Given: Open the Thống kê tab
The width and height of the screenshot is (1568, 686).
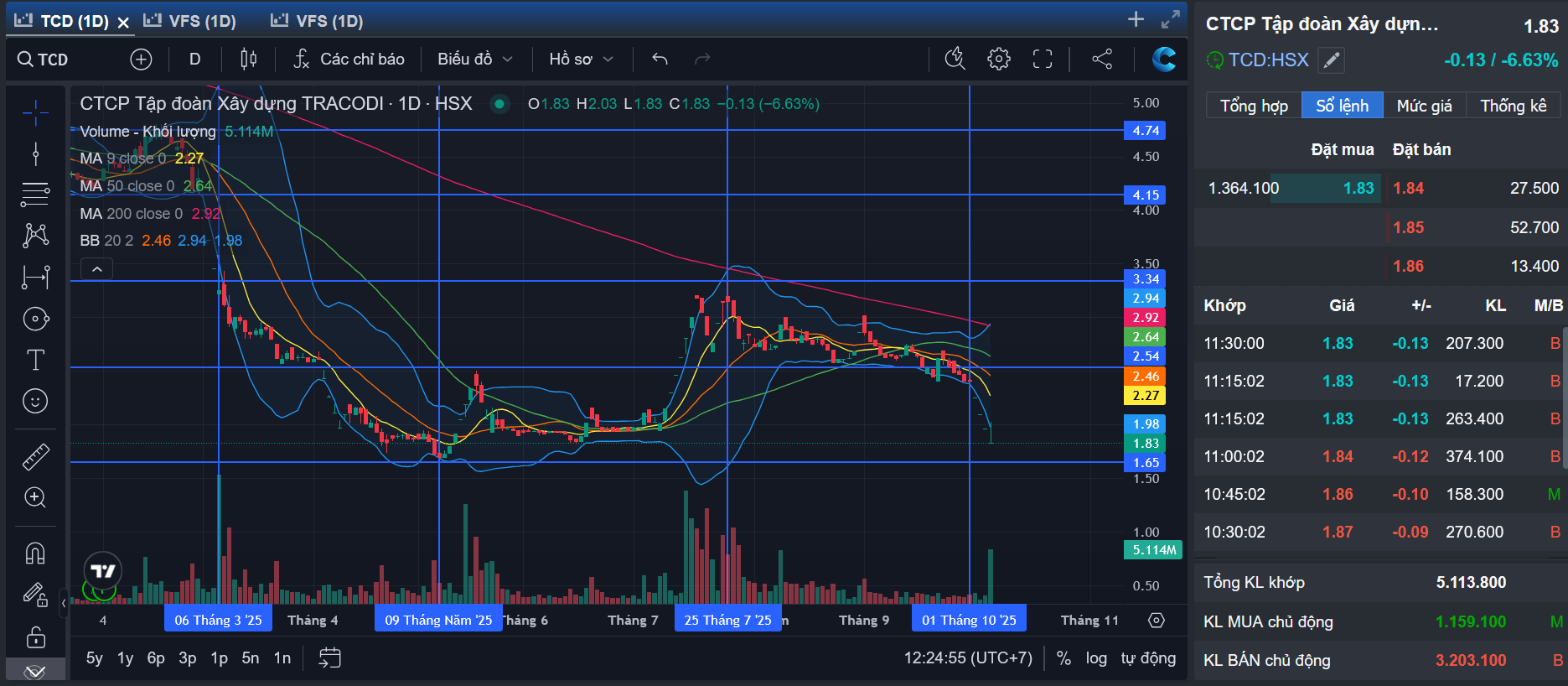Looking at the screenshot, I should (1513, 106).
